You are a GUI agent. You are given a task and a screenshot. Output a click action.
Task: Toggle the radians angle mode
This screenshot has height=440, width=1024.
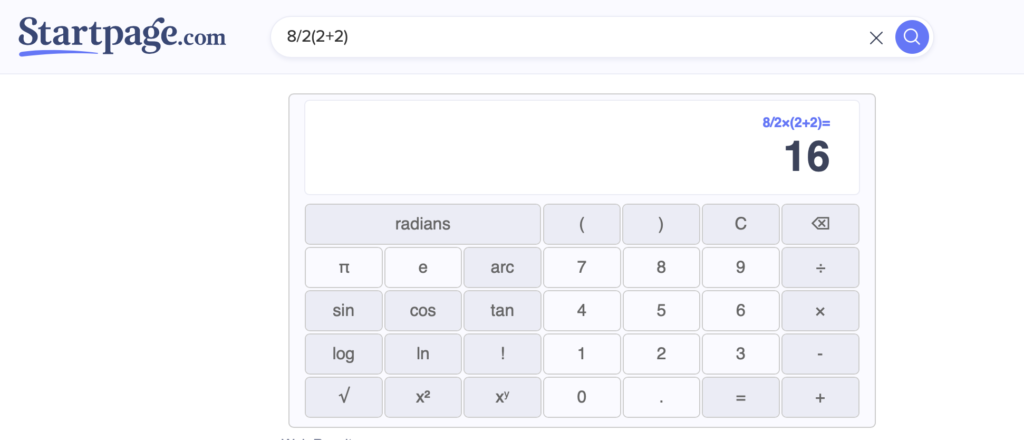[x=422, y=224]
